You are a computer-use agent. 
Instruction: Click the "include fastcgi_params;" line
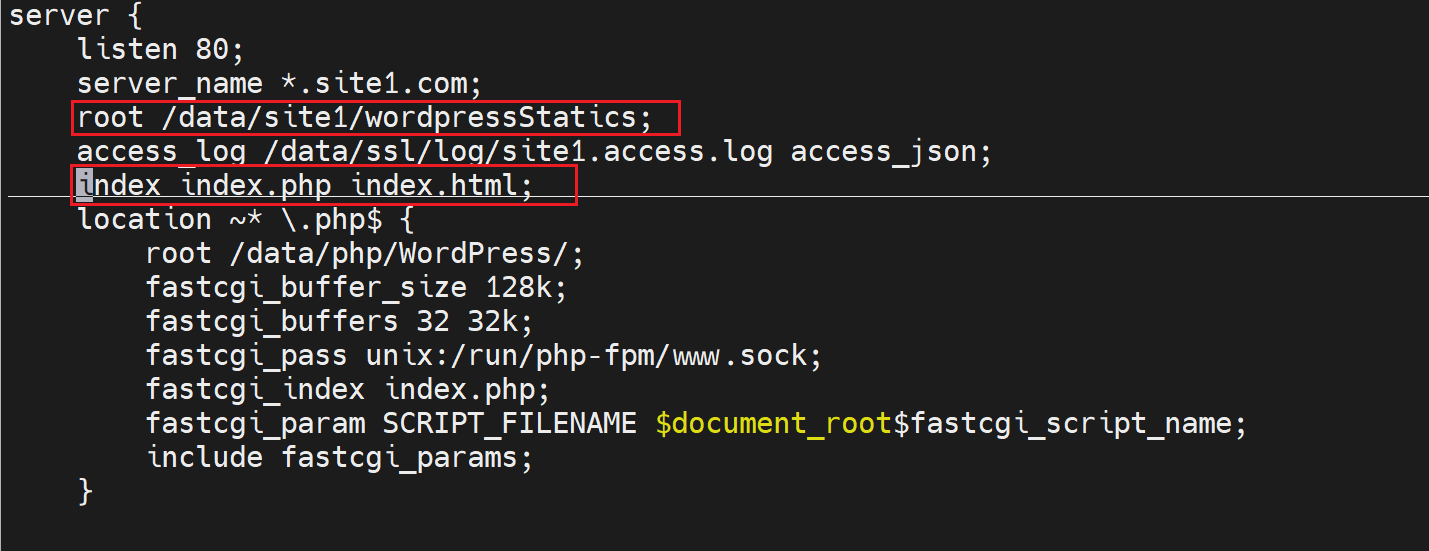339,457
